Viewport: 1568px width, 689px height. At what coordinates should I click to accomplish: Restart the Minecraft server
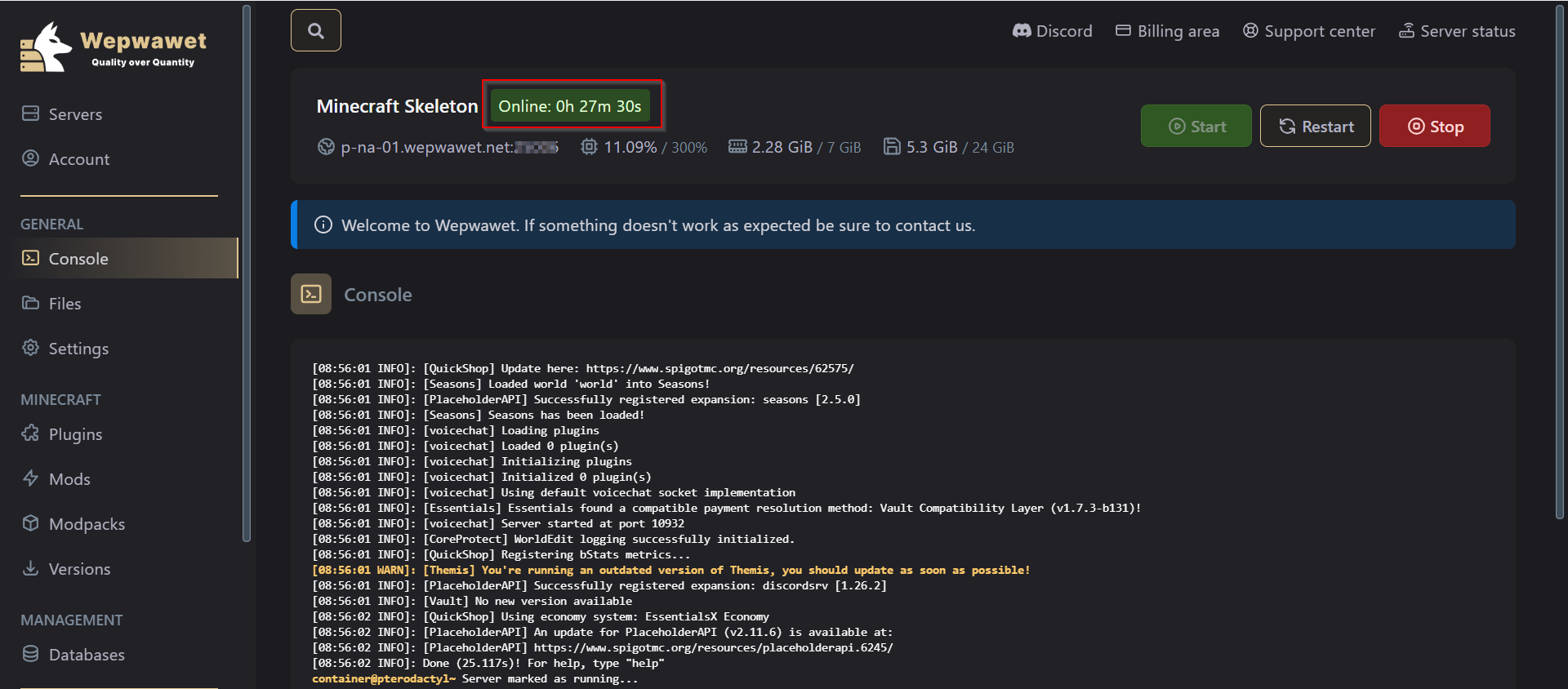click(1315, 126)
